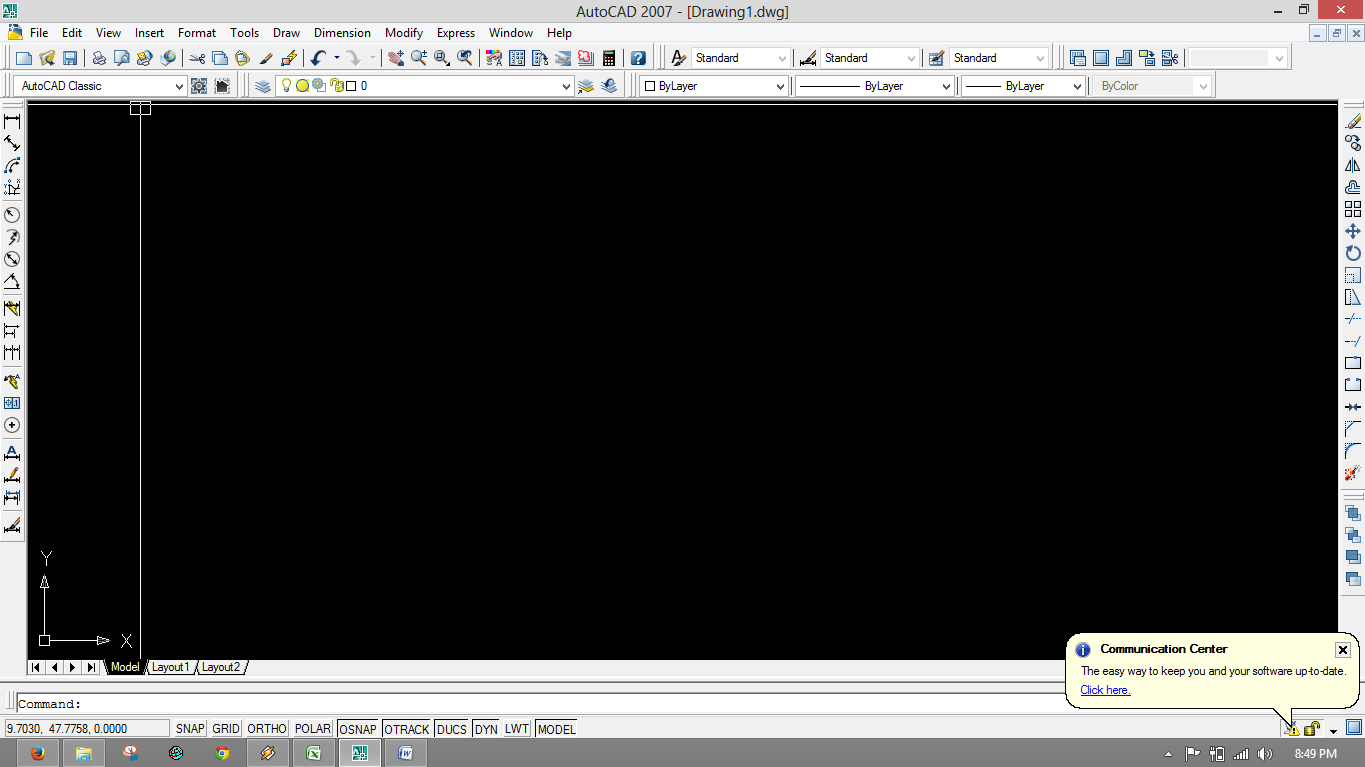Select the Center Mark dimension tool
Image resolution: width=1365 pixels, height=767 pixels.
(x=13, y=425)
